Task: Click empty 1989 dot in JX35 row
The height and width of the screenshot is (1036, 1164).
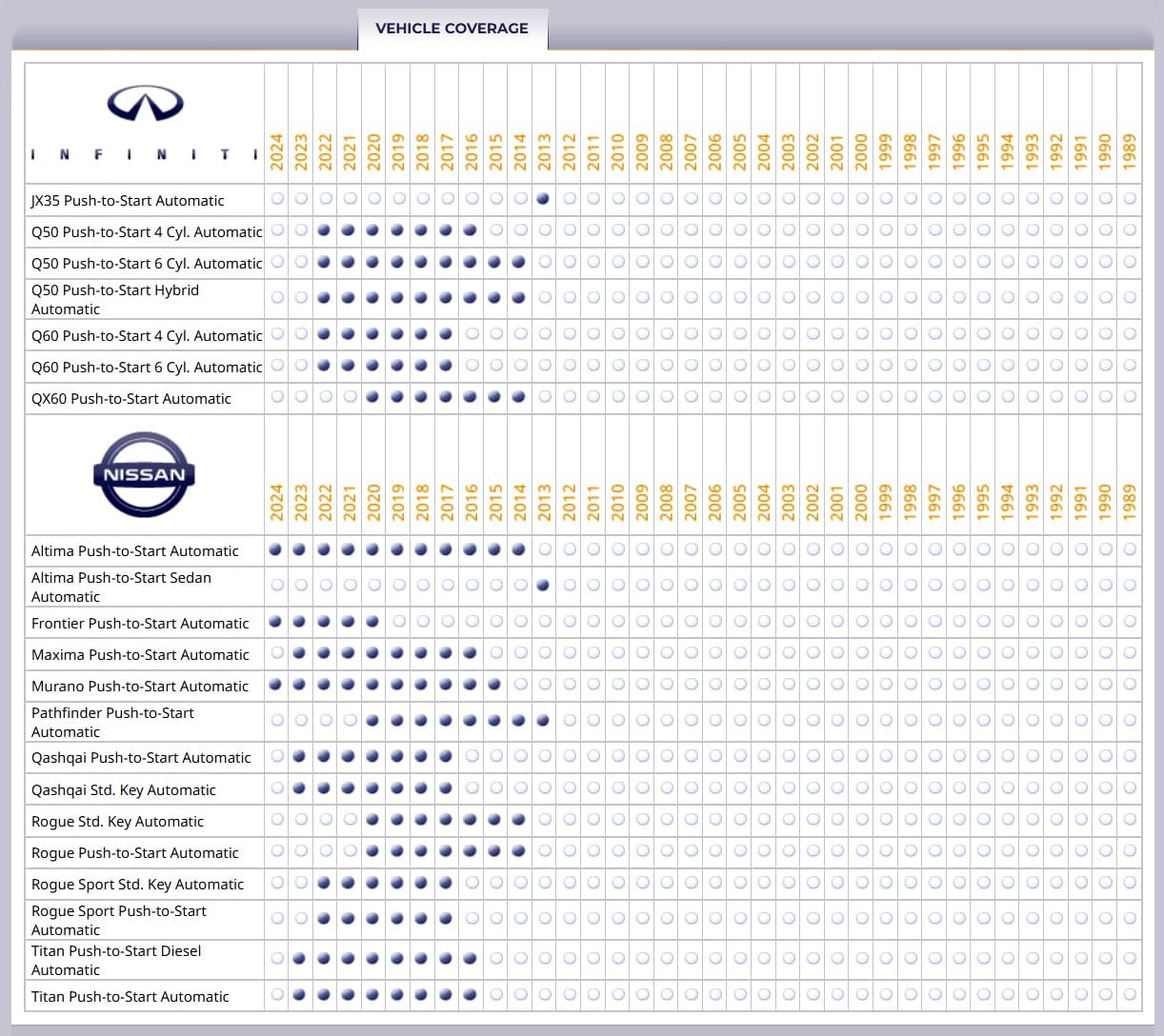Action: point(1130,199)
